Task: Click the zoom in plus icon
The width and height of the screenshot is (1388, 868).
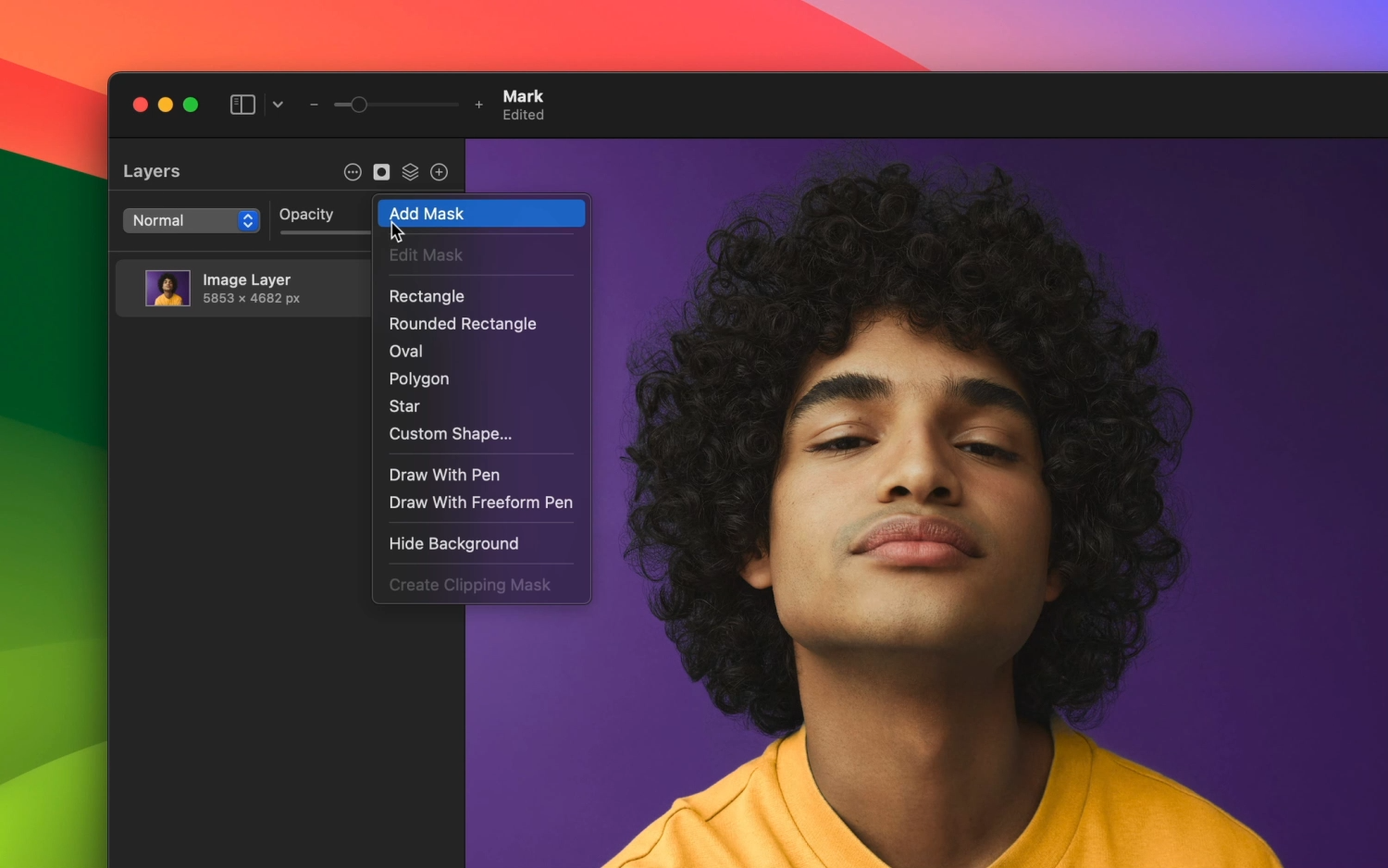Action: tap(478, 105)
